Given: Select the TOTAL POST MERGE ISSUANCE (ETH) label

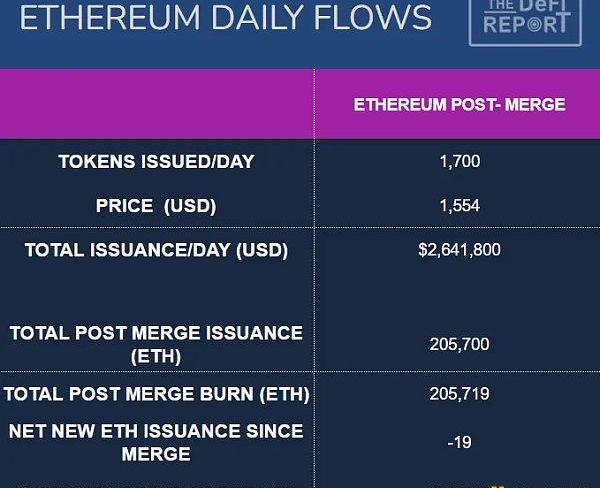Looking at the screenshot, I should [156, 344].
